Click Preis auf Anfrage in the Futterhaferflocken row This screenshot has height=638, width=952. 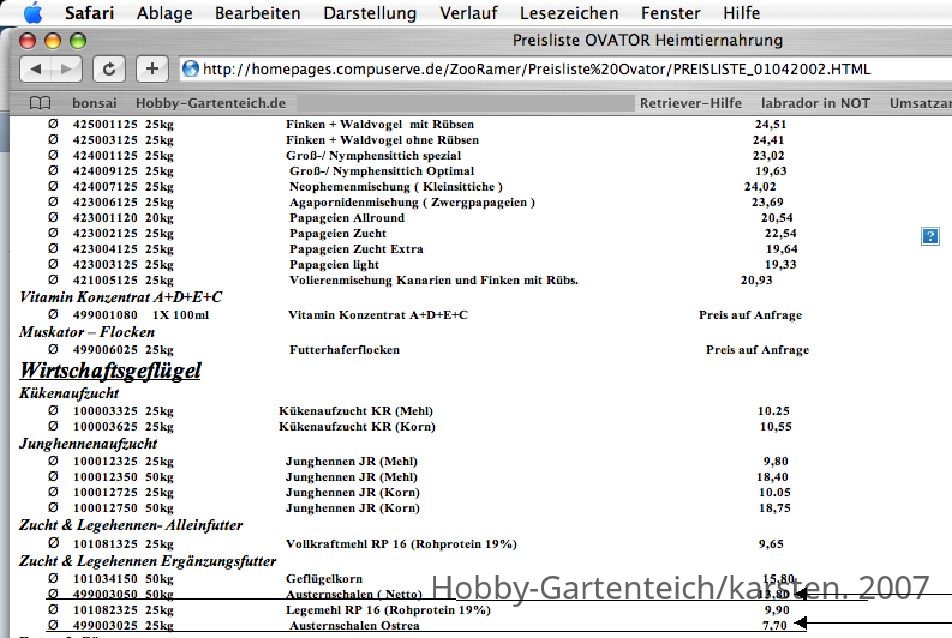757,350
